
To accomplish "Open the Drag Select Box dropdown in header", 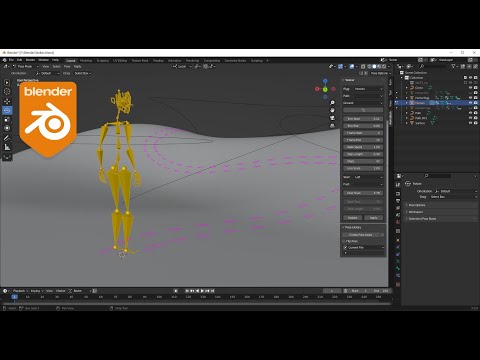I will pos(82,73).
